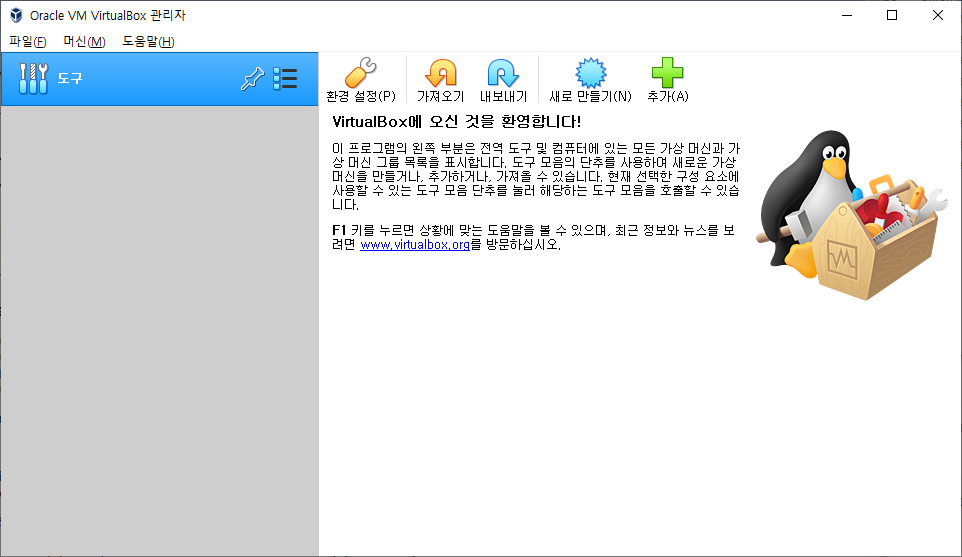Click the 내보내기 export appliance icon

[503, 73]
